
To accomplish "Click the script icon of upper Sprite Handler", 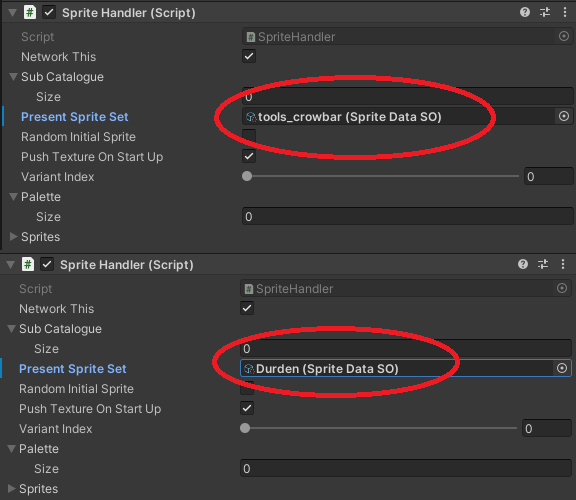I will (30, 12).
